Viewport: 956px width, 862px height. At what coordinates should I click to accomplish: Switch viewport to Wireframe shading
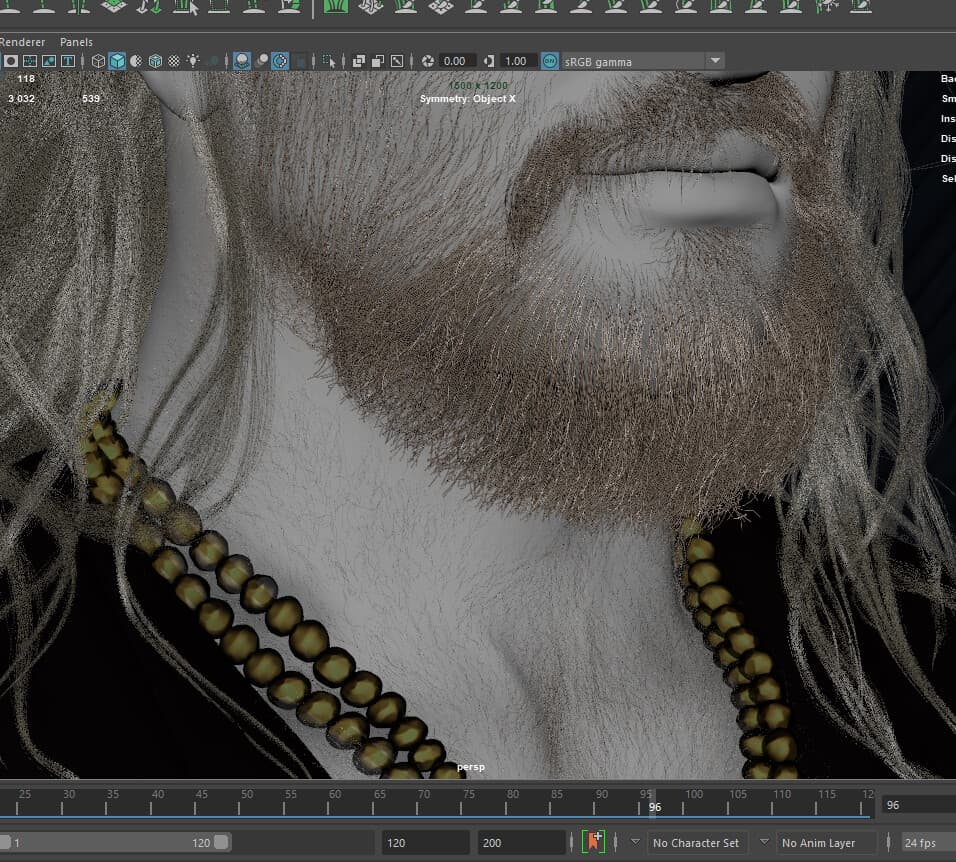tap(98, 61)
